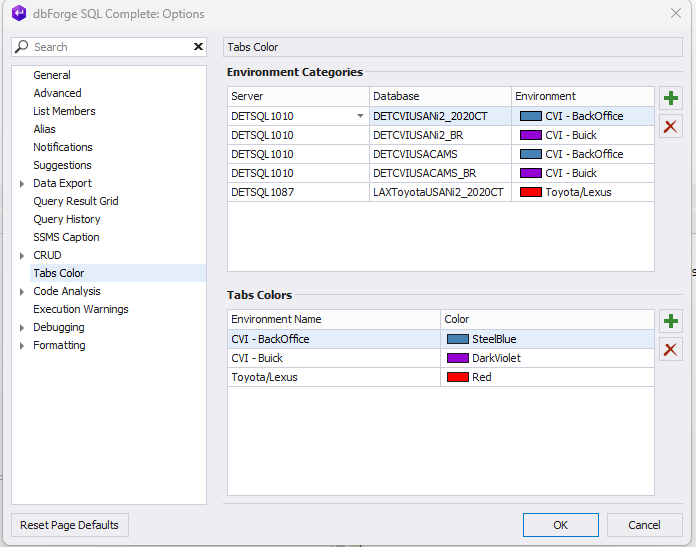Image resolution: width=696 pixels, height=547 pixels.
Task: Select List Members in the options tree
Action: (64, 111)
